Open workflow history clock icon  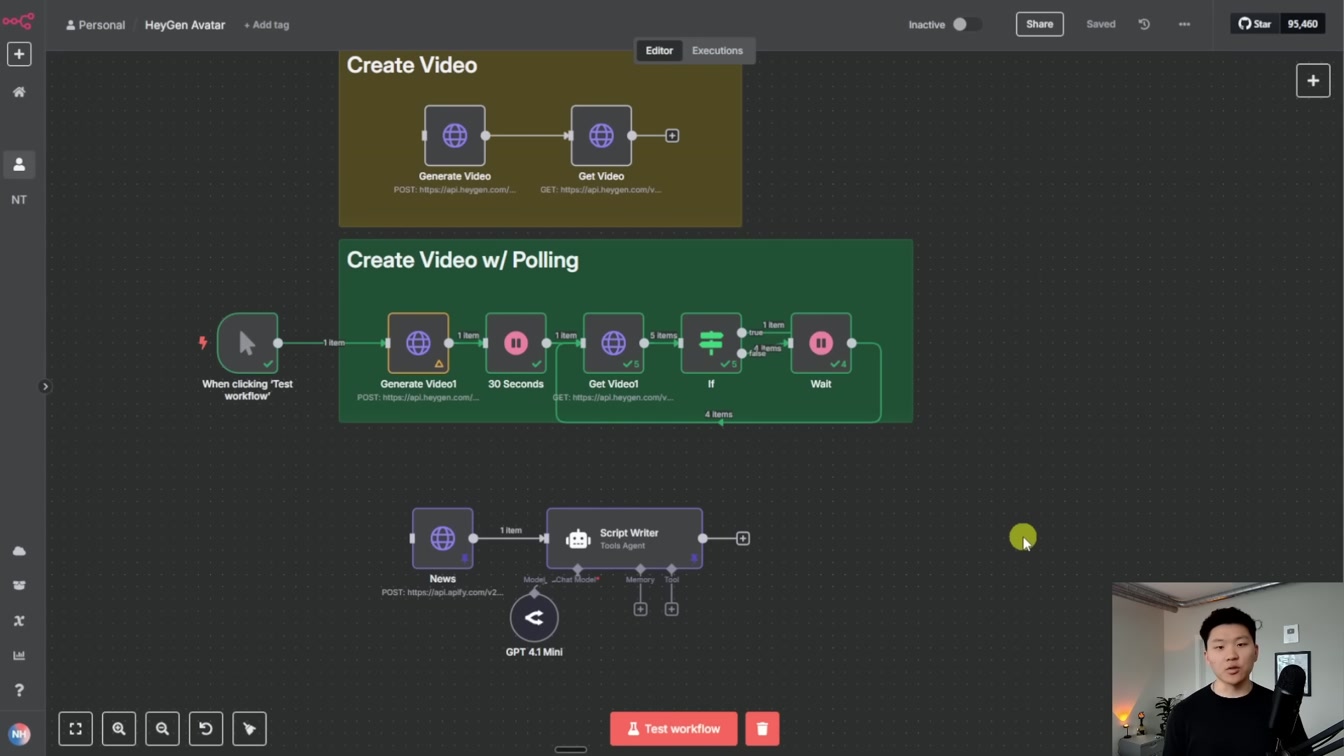pos(1144,24)
